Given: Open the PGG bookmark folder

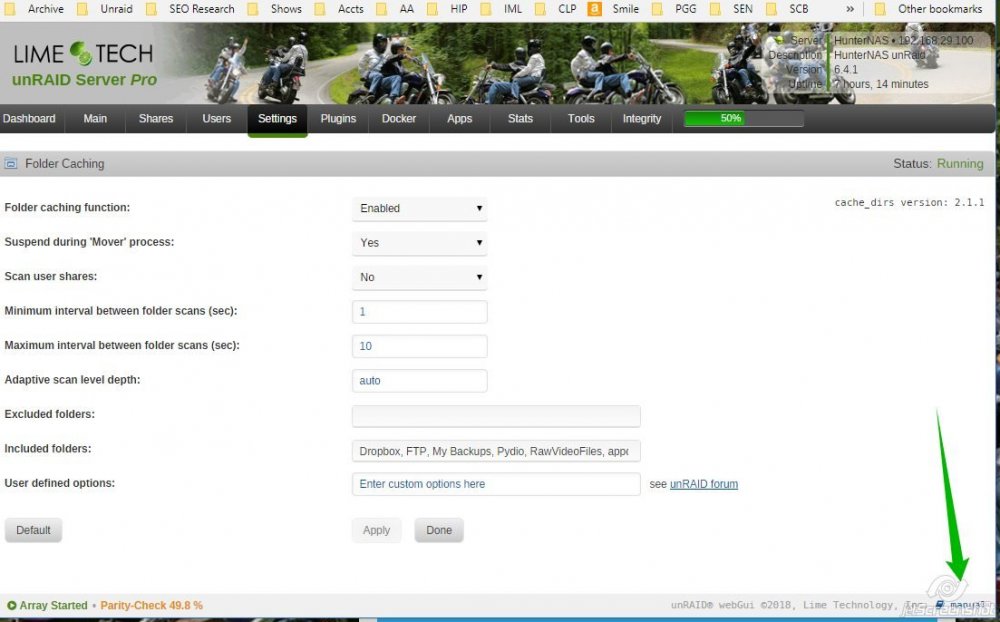Looking at the screenshot, I should [x=676, y=9].
